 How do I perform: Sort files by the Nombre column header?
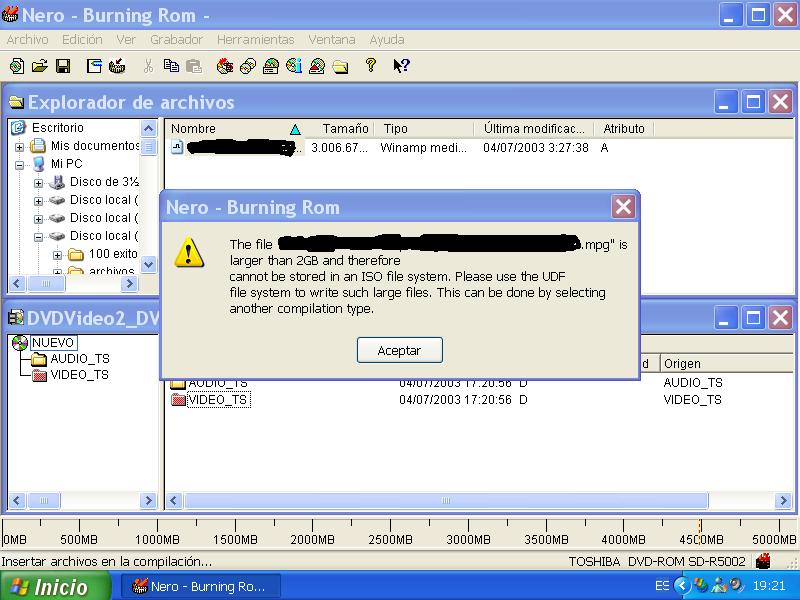(x=237, y=129)
